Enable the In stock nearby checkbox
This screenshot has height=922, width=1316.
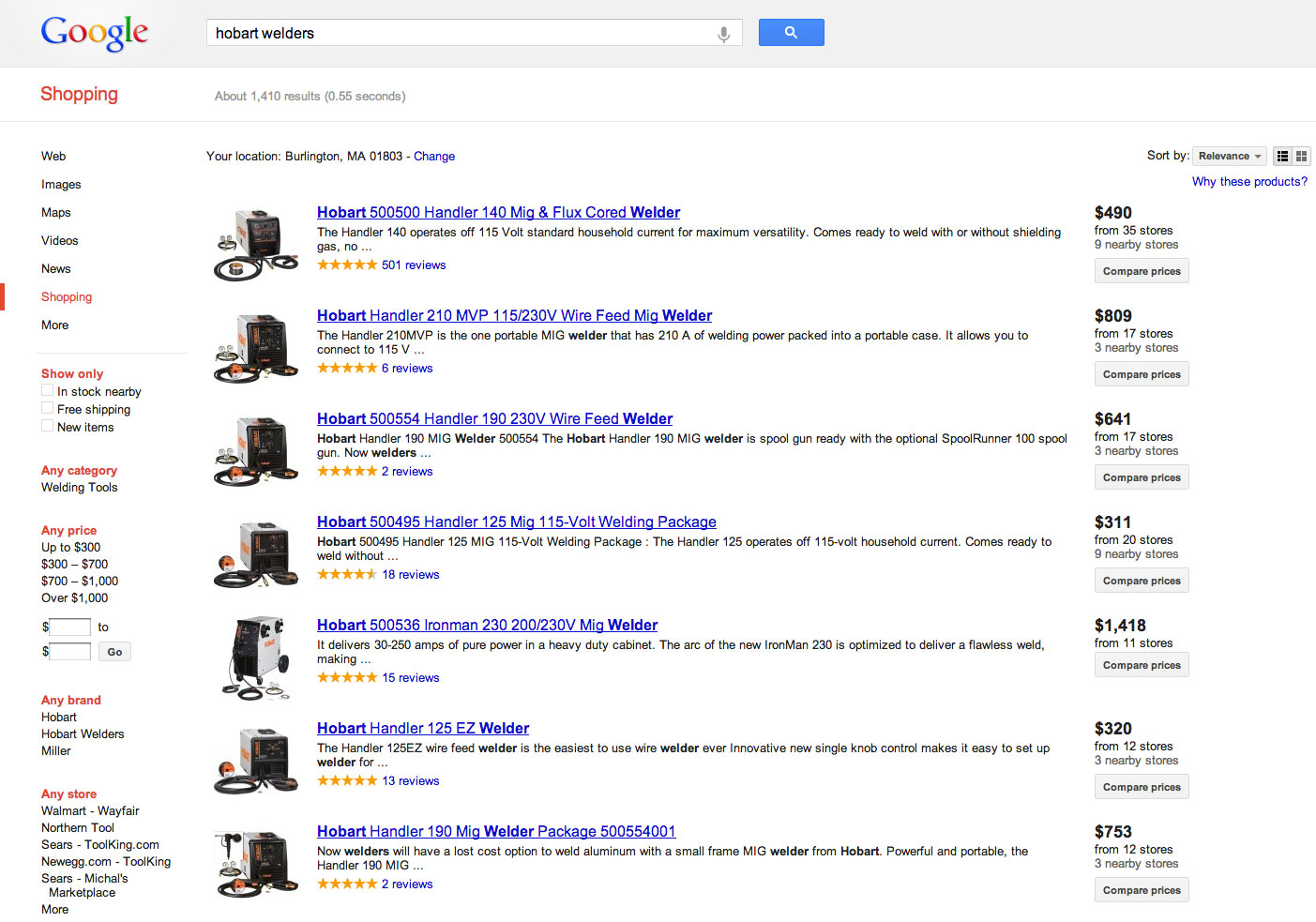pyautogui.click(x=47, y=390)
